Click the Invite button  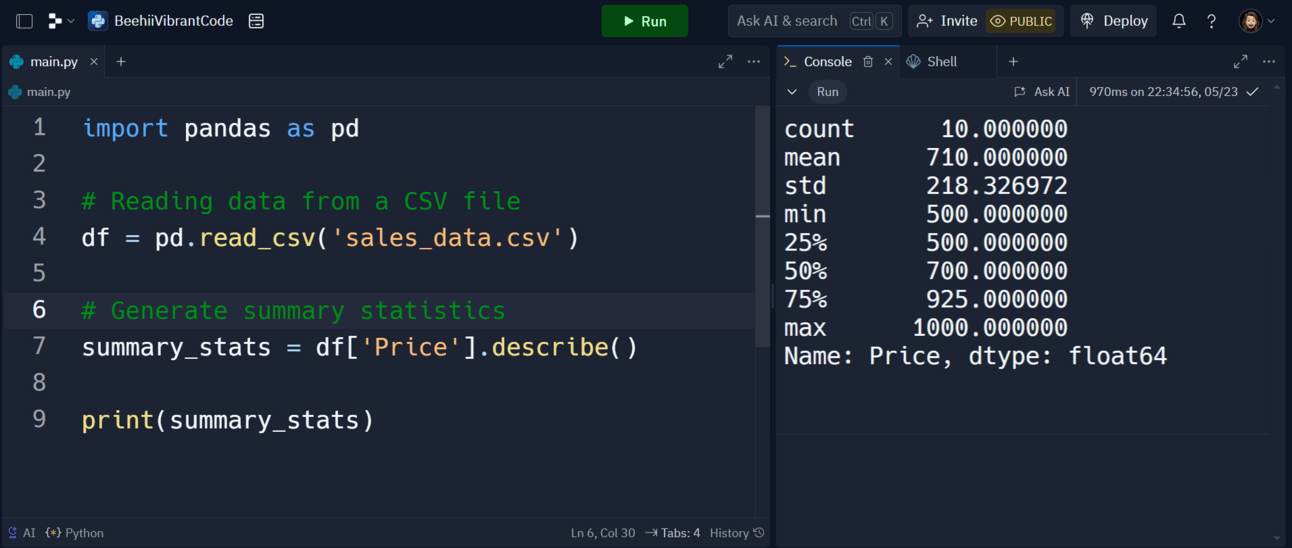pyautogui.click(x=947, y=21)
